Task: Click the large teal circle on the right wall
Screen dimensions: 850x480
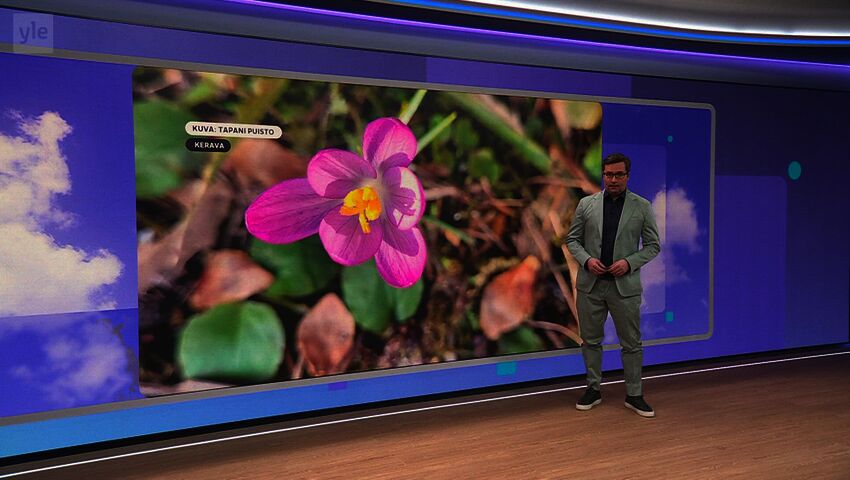Action: pyautogui.click(x=794, y=170)
